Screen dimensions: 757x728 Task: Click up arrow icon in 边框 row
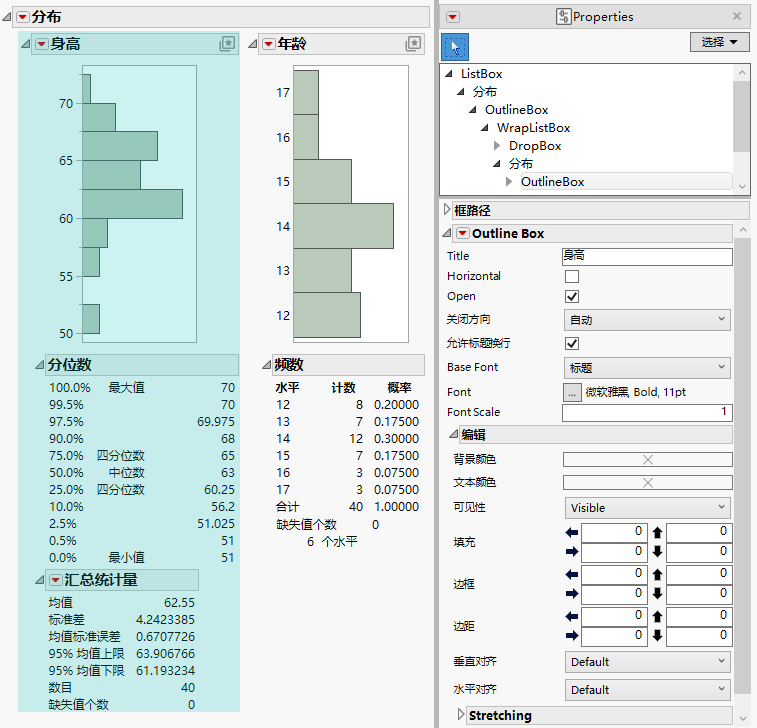tap(657, 574)
